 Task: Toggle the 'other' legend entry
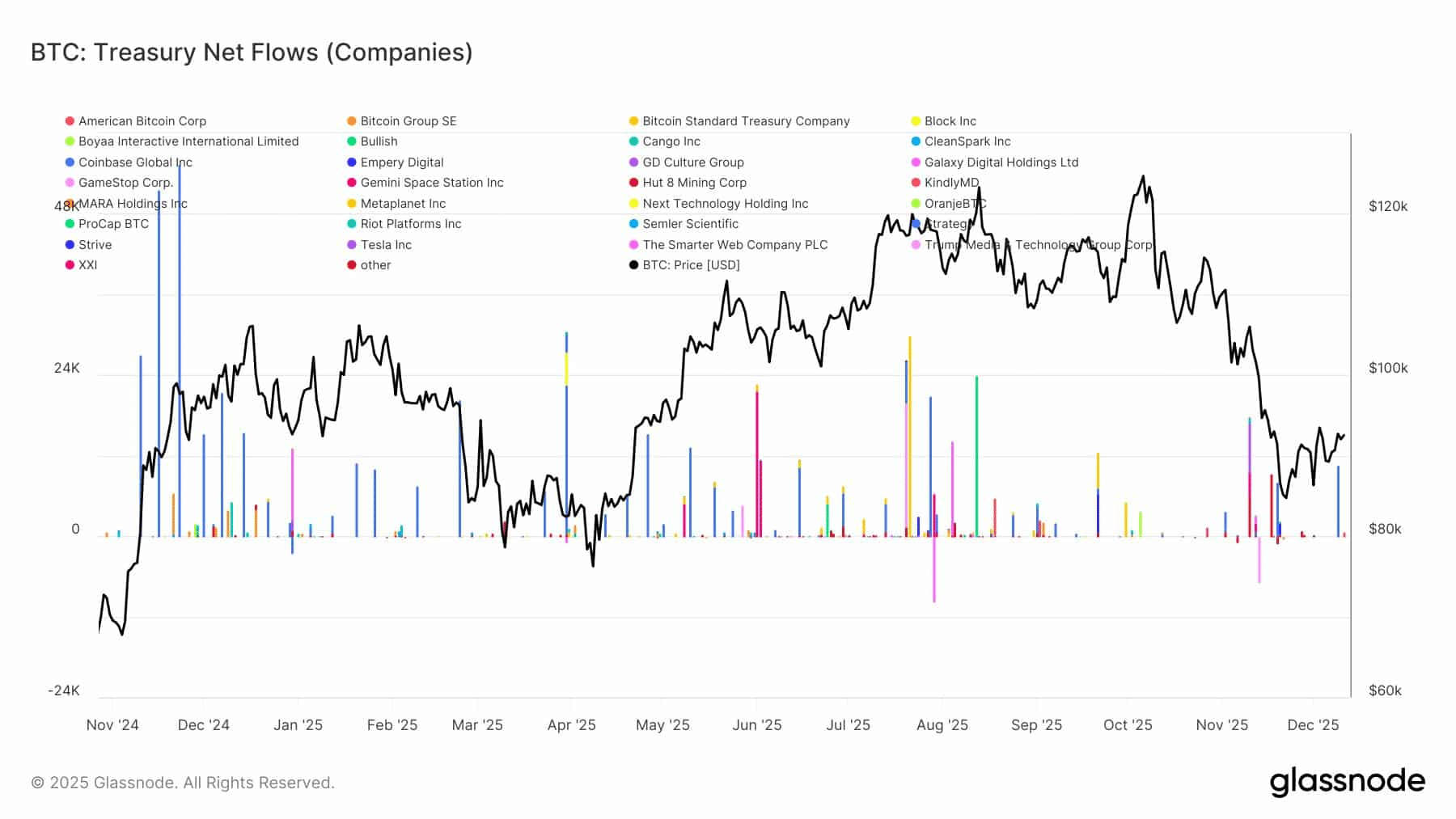click(375, 265)
